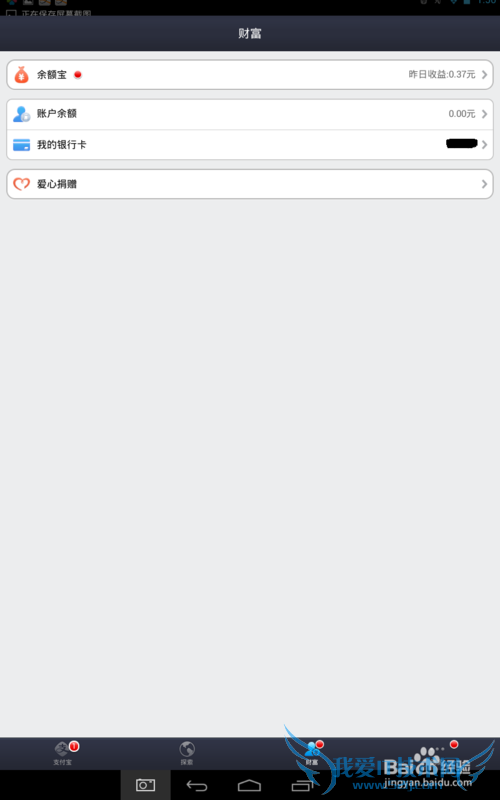Tap the Android screenshot camera icon
The height and width of the screenshot is (800, 500).
(145, 785)
